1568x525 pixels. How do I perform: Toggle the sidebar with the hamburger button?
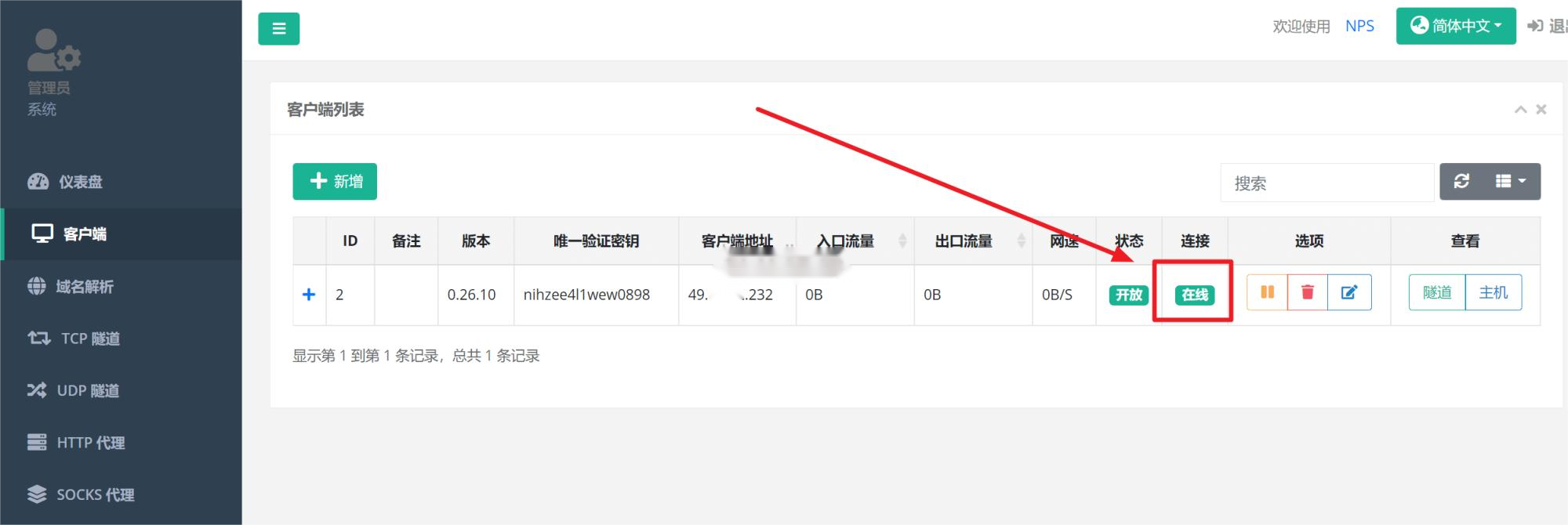(278, 29)
